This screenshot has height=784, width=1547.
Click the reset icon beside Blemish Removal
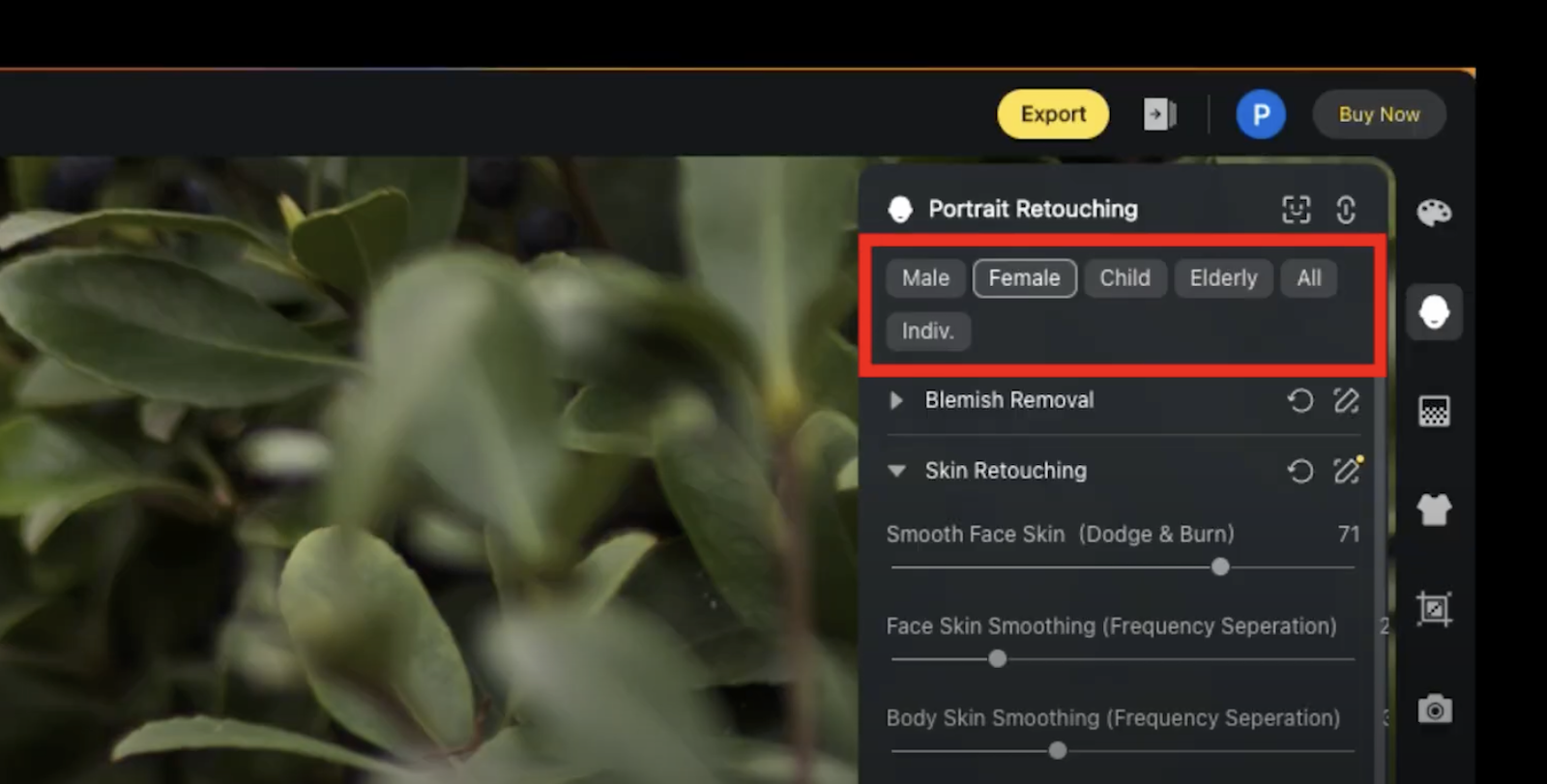(1300, 400)
